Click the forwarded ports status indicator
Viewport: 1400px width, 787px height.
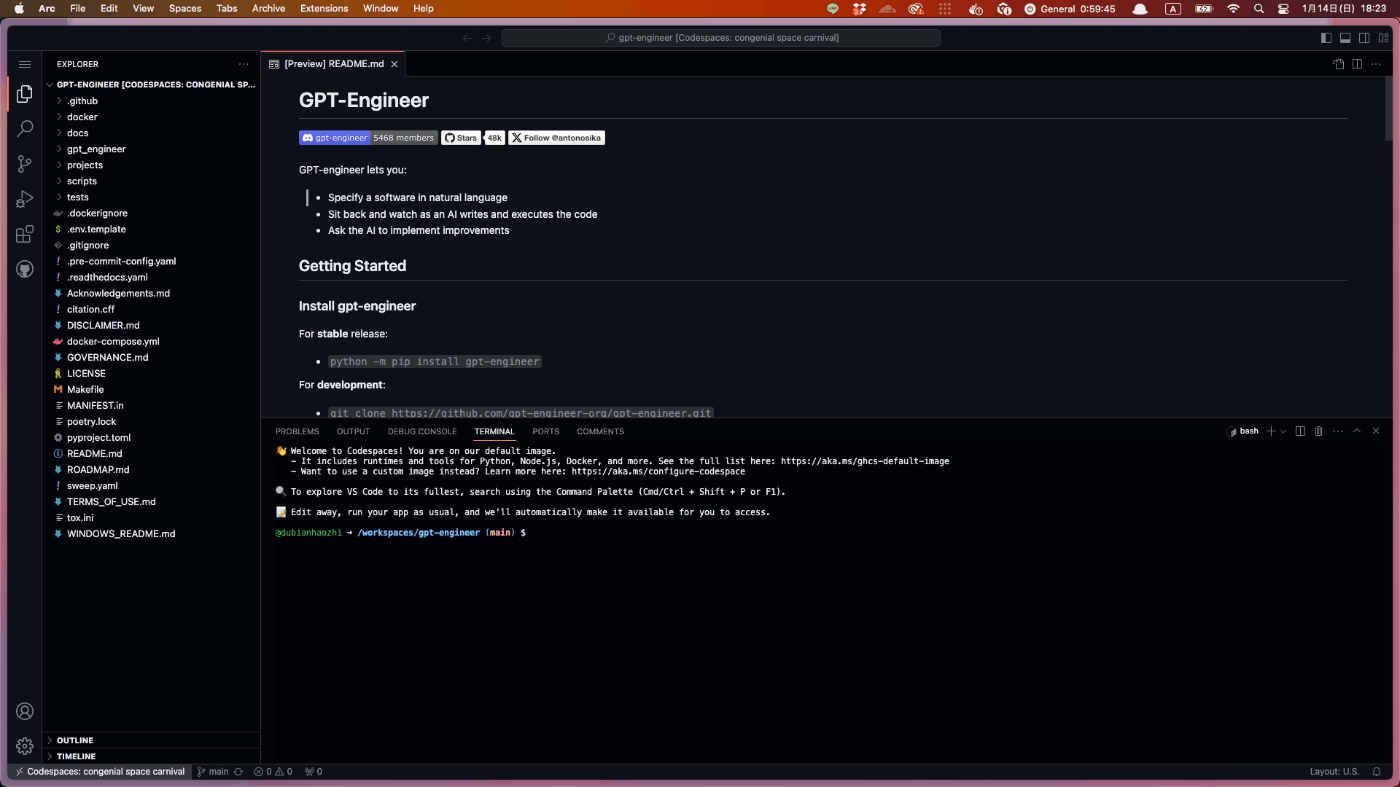point(313,772)
